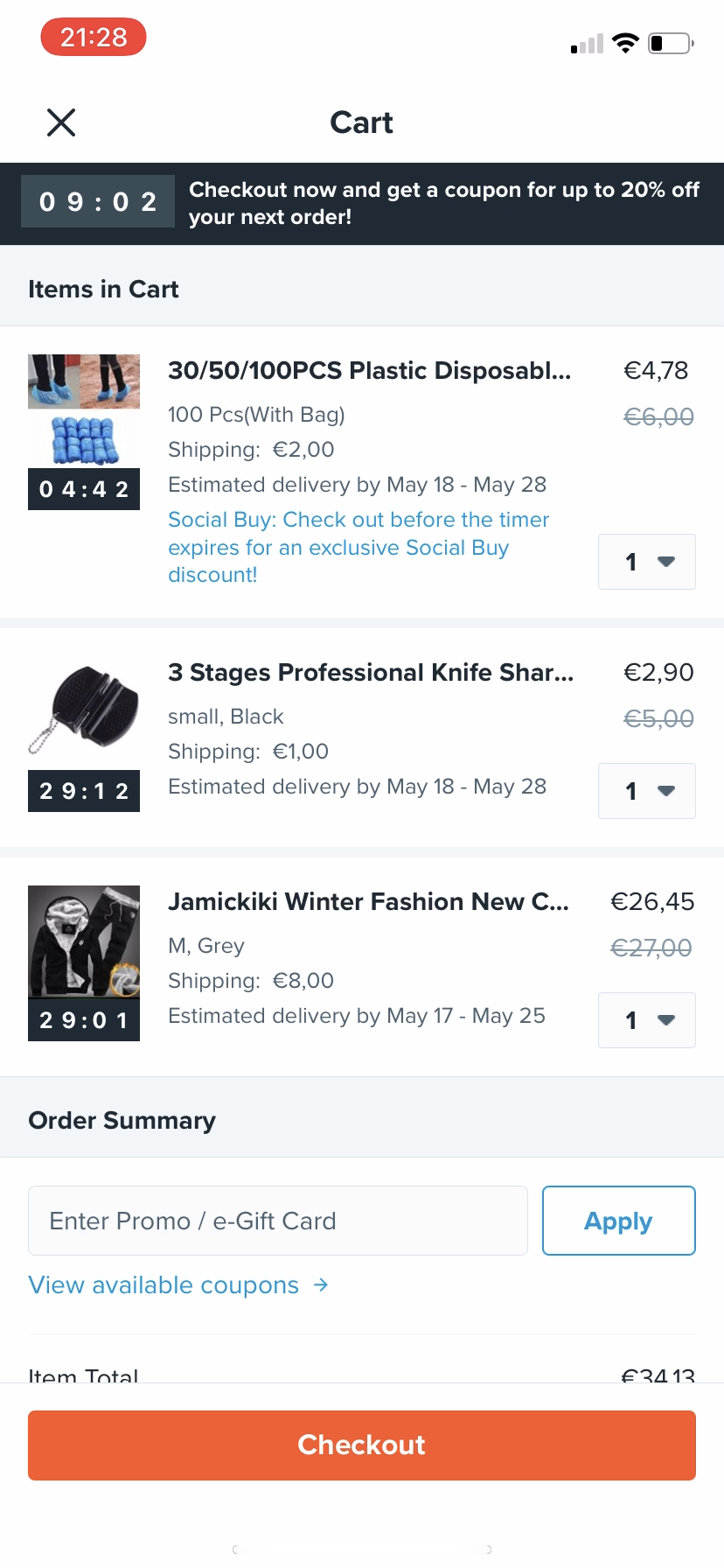Viewport: 724px width, 1568px height.
Task: Close the Cart with the X icon
Action: click(x=61, y=122)
